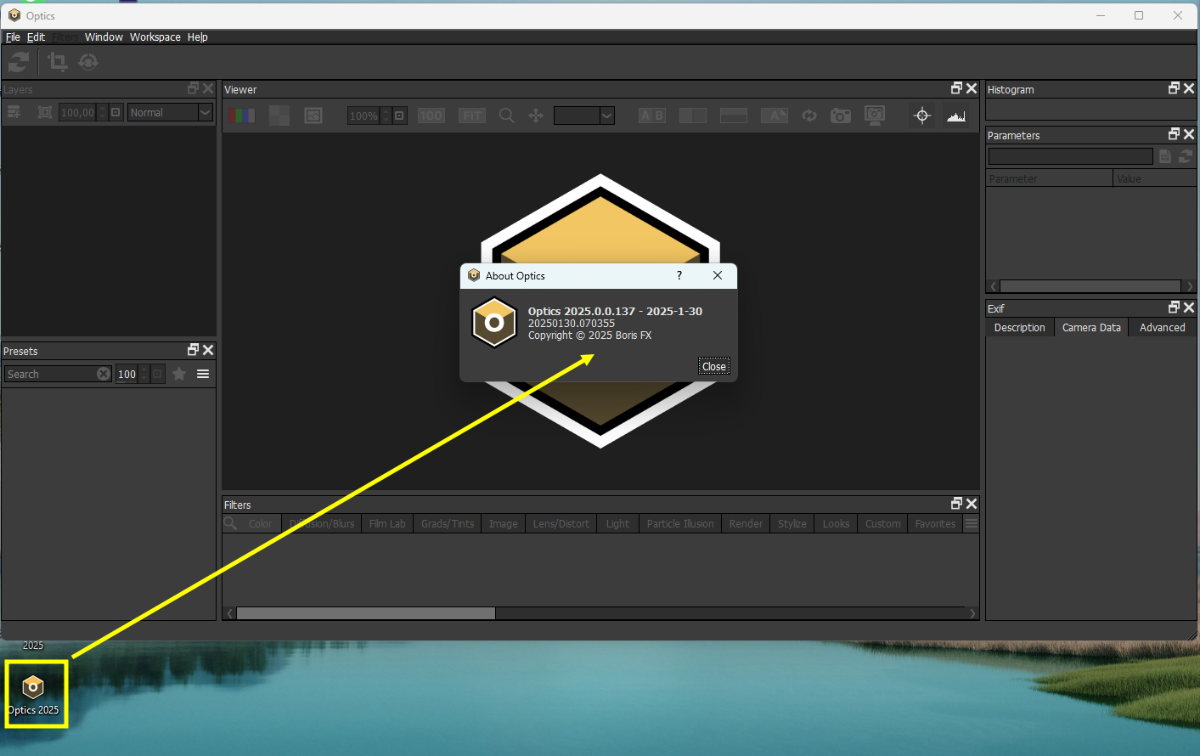The width and height of the screenshot is (1200, 756).
Task: Select the Pan move tool in Viewer
Action: (x=535, y=116)
